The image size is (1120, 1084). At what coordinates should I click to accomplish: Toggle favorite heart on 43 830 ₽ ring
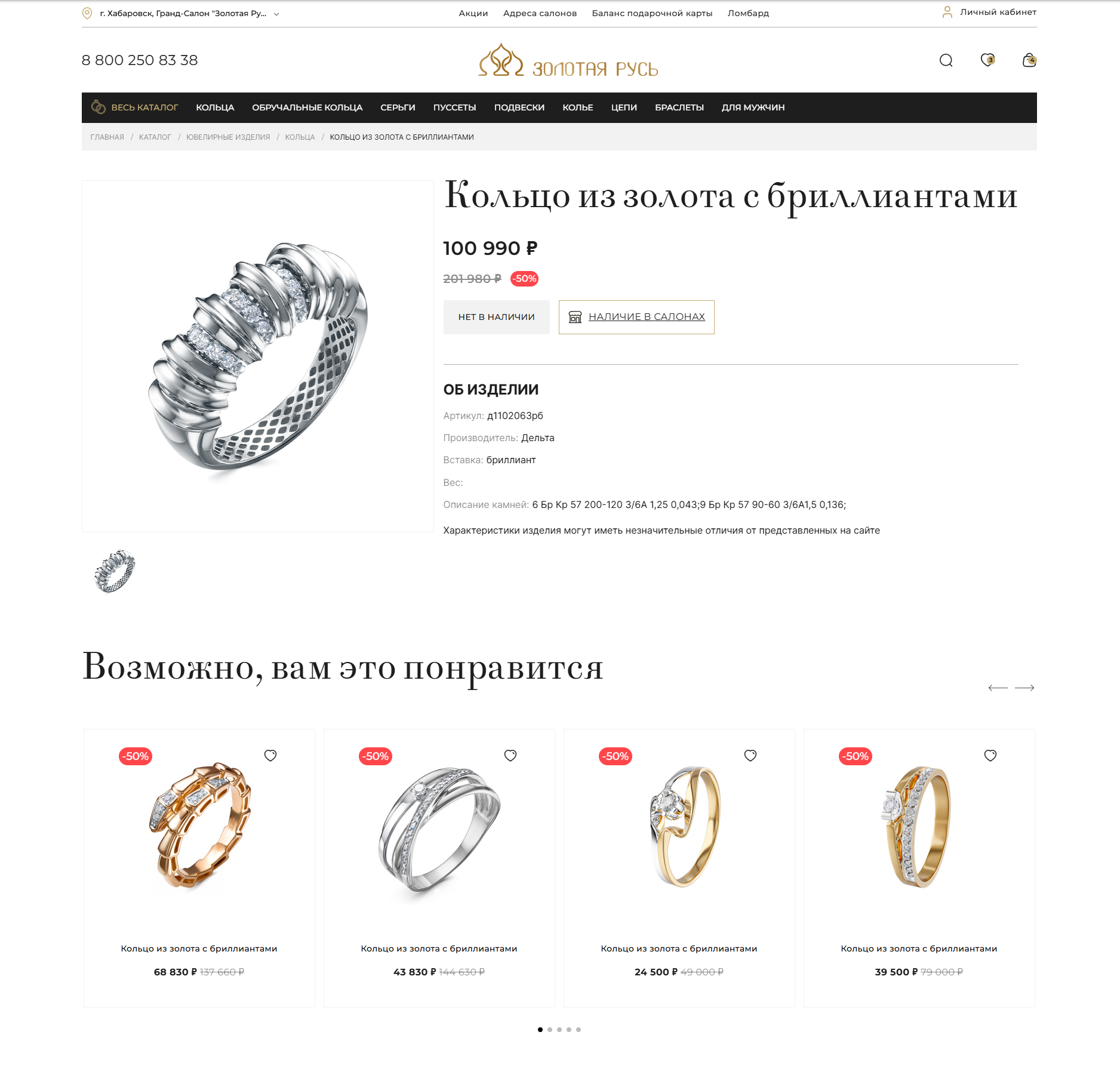510,756
